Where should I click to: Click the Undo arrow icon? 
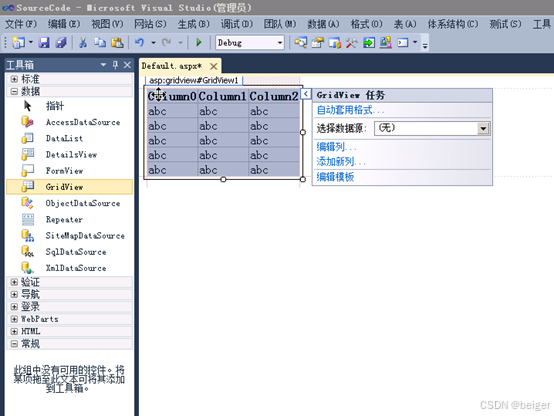140,43
